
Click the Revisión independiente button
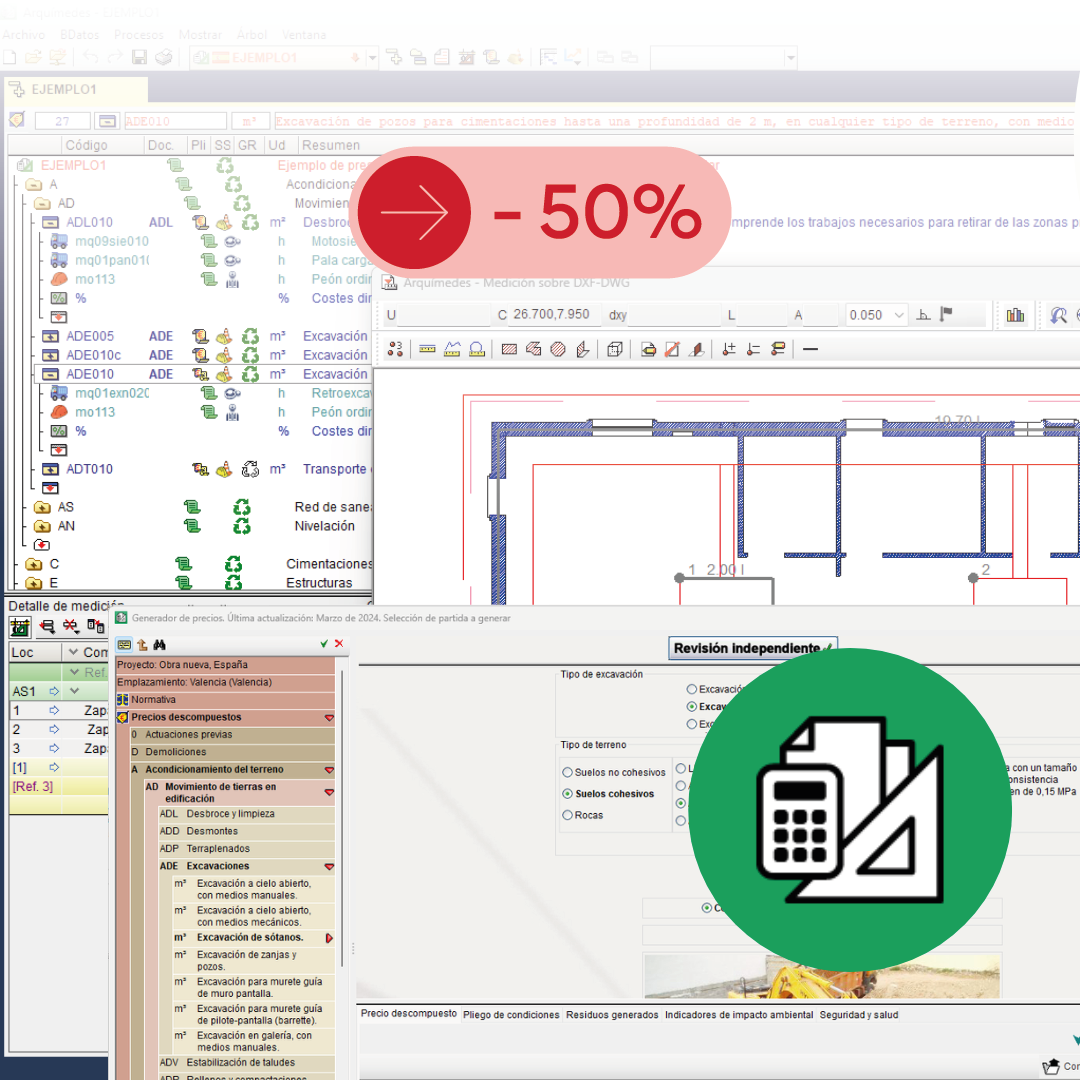(x=752, y=648)
